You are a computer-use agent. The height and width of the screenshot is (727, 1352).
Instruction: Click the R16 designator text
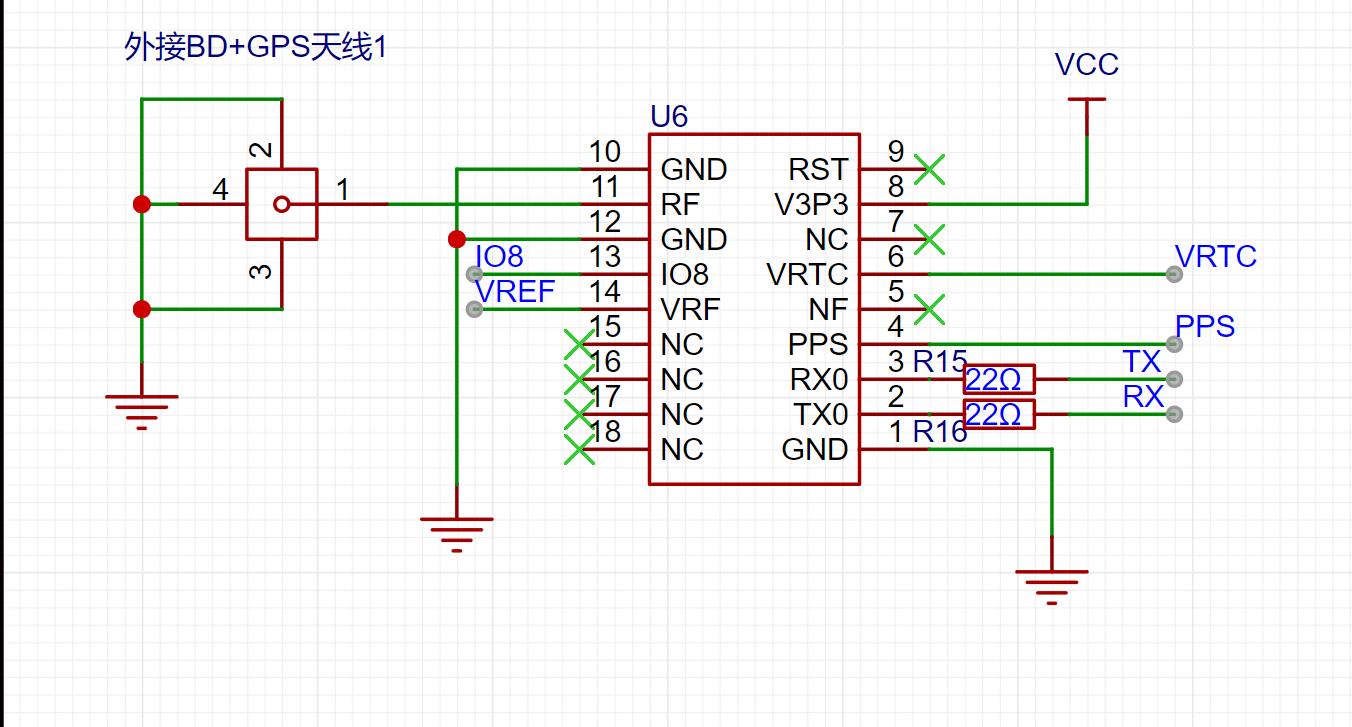(x=940, y=432)
